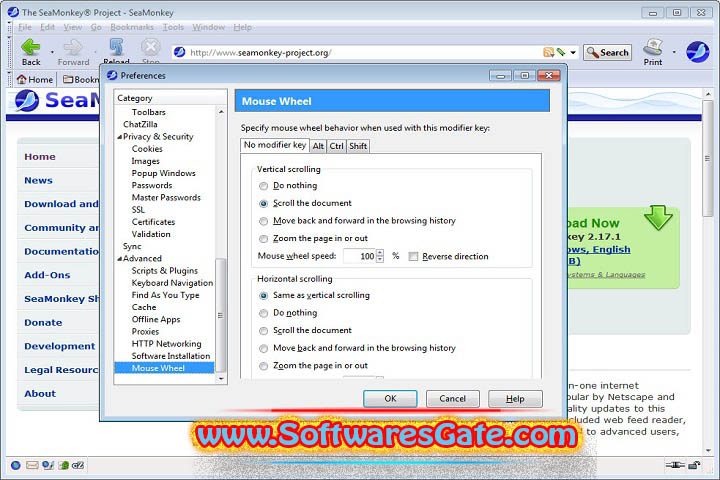Click the Forward arrow toolbar icon
The image size is (720, 480).
coord(73,47)
